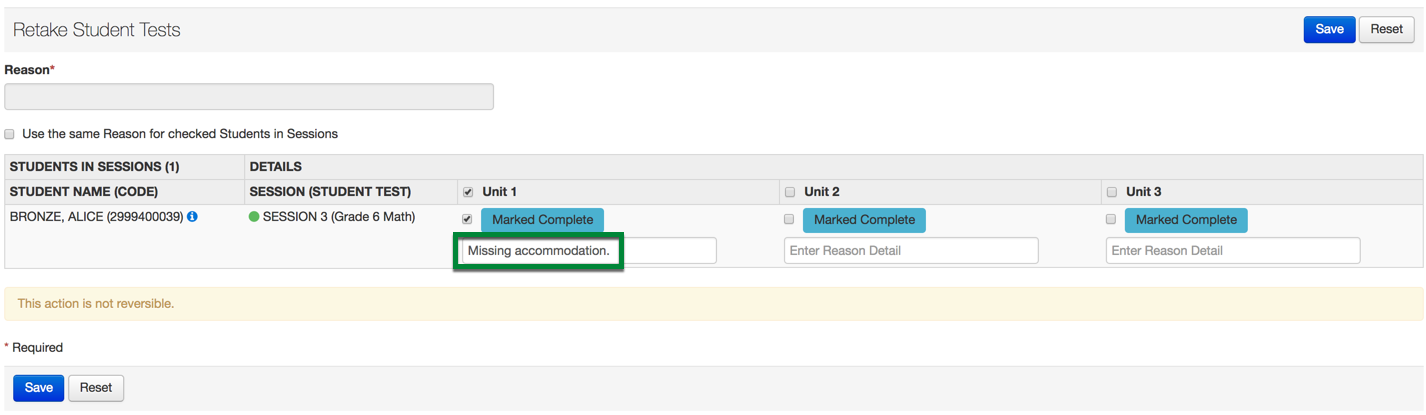Click Unit 3 Enter Reason Detail field
The image size is (1426, 415).
[1233, 251]
